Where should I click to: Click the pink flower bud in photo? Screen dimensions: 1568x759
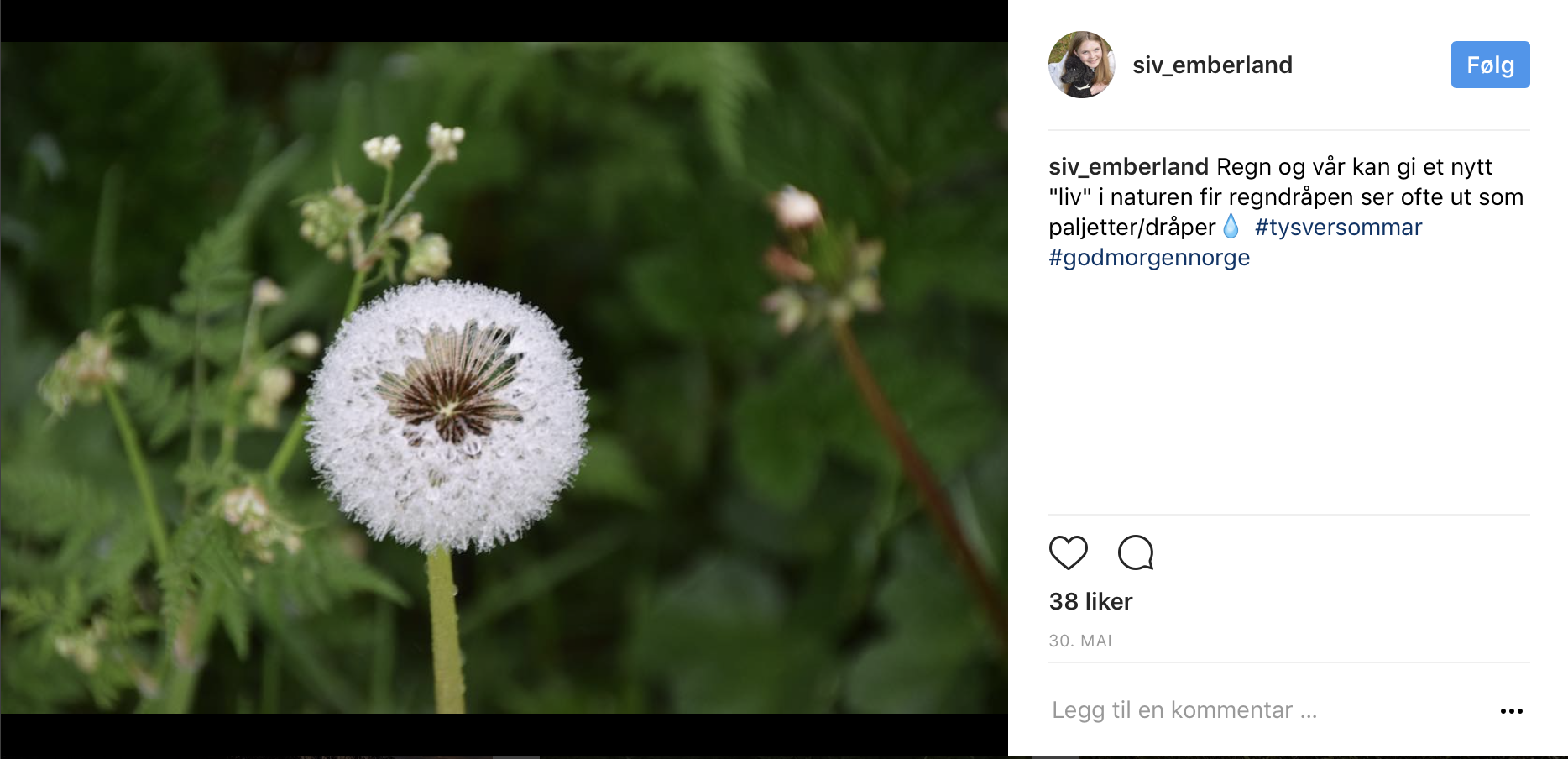click(795, 208)
